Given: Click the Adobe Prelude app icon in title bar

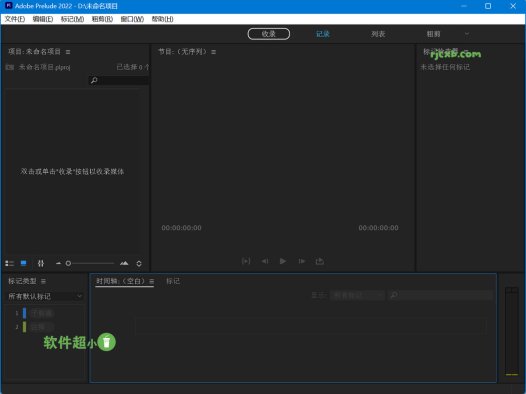Looking at the screenshot, I should click(x=8, y=6).
